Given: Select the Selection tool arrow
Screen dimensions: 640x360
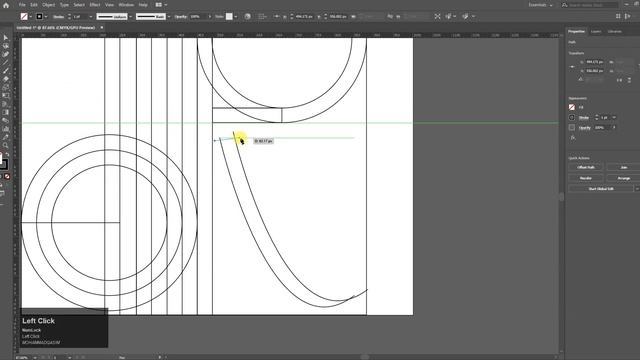Looking at the screenshot, I should (x=6, y=38).
